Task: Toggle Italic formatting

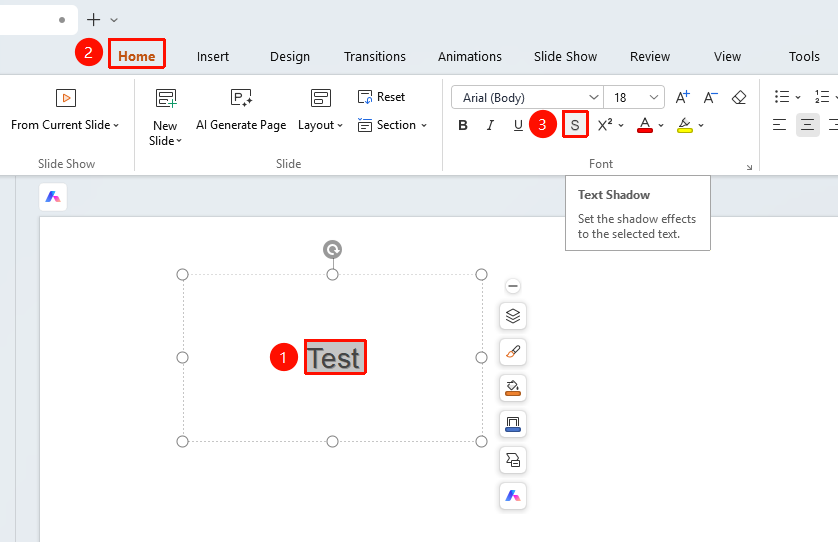Action: point(490,125)
